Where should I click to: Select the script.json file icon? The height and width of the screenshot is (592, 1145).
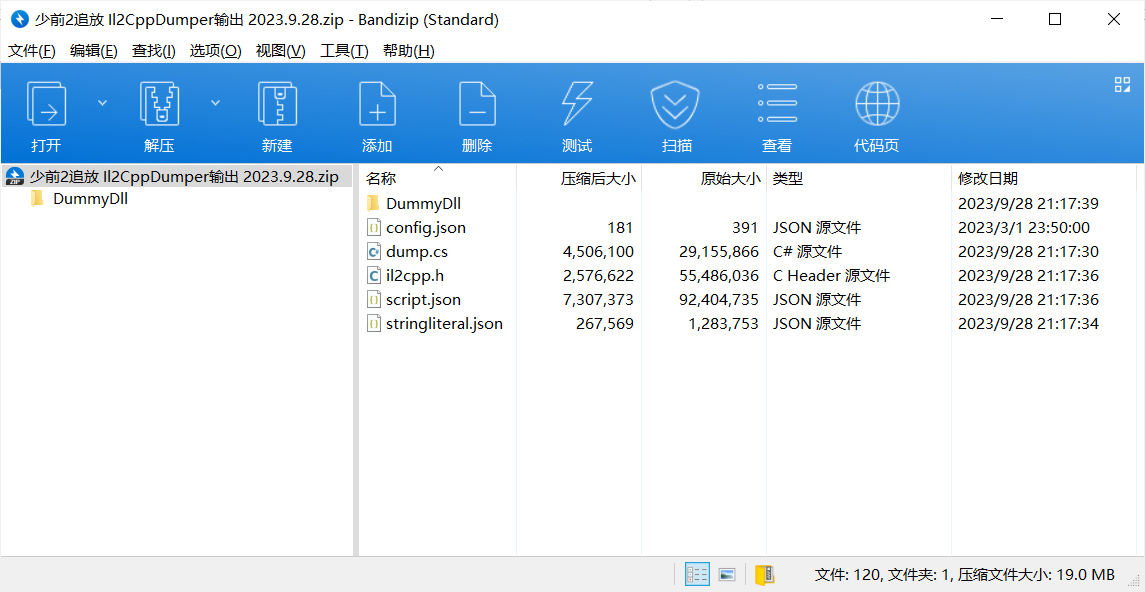[373, 300]
